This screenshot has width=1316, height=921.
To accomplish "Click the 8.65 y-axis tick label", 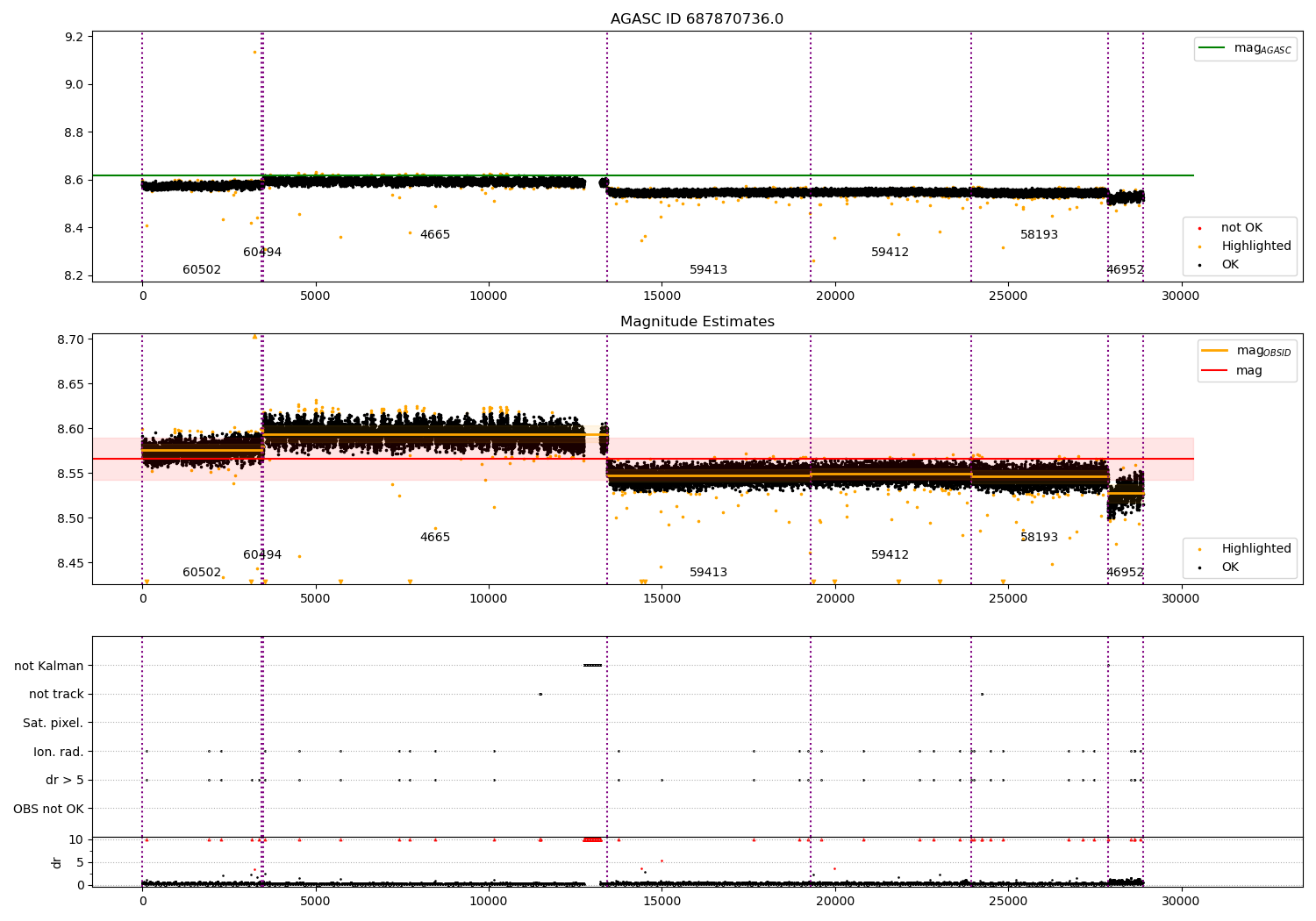I will point(71,384).
